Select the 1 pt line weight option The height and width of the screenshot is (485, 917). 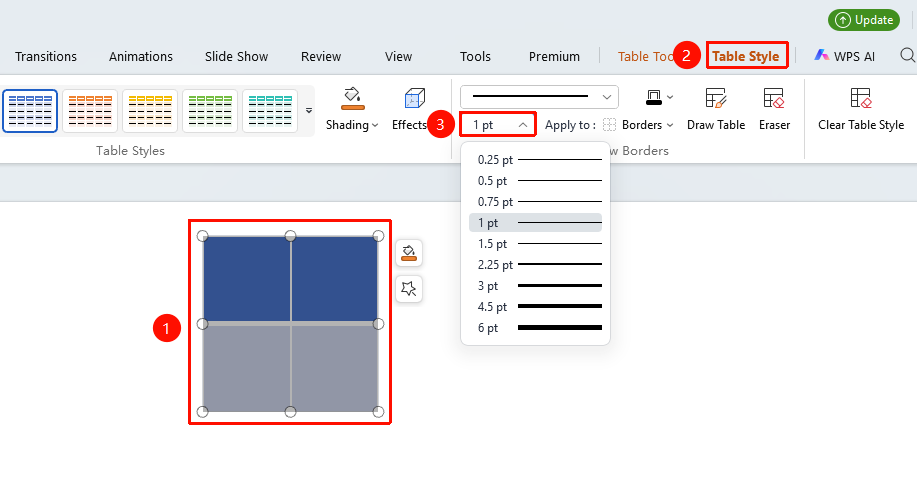point(535,223)
